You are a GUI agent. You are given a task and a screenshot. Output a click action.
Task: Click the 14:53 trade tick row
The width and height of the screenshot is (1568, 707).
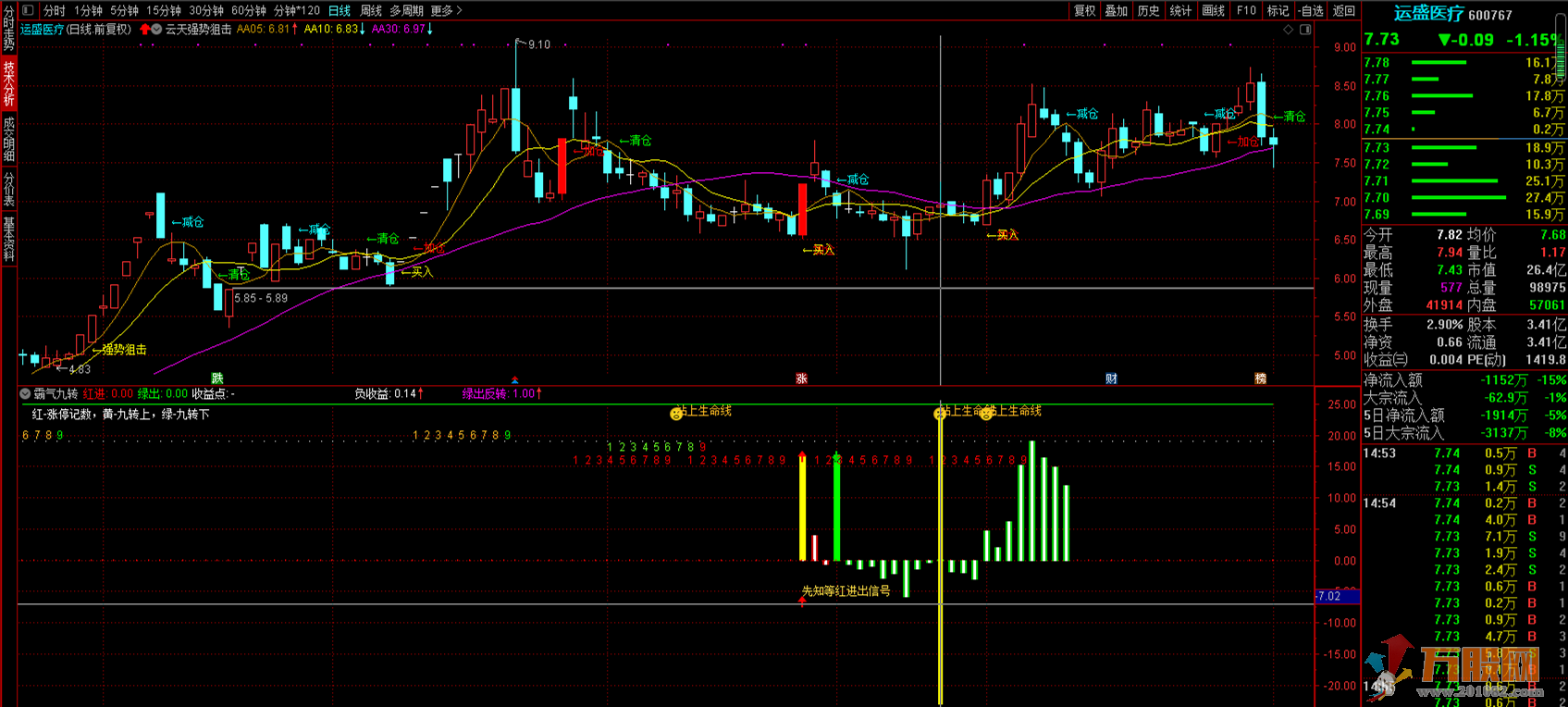tap(1464, 453)
